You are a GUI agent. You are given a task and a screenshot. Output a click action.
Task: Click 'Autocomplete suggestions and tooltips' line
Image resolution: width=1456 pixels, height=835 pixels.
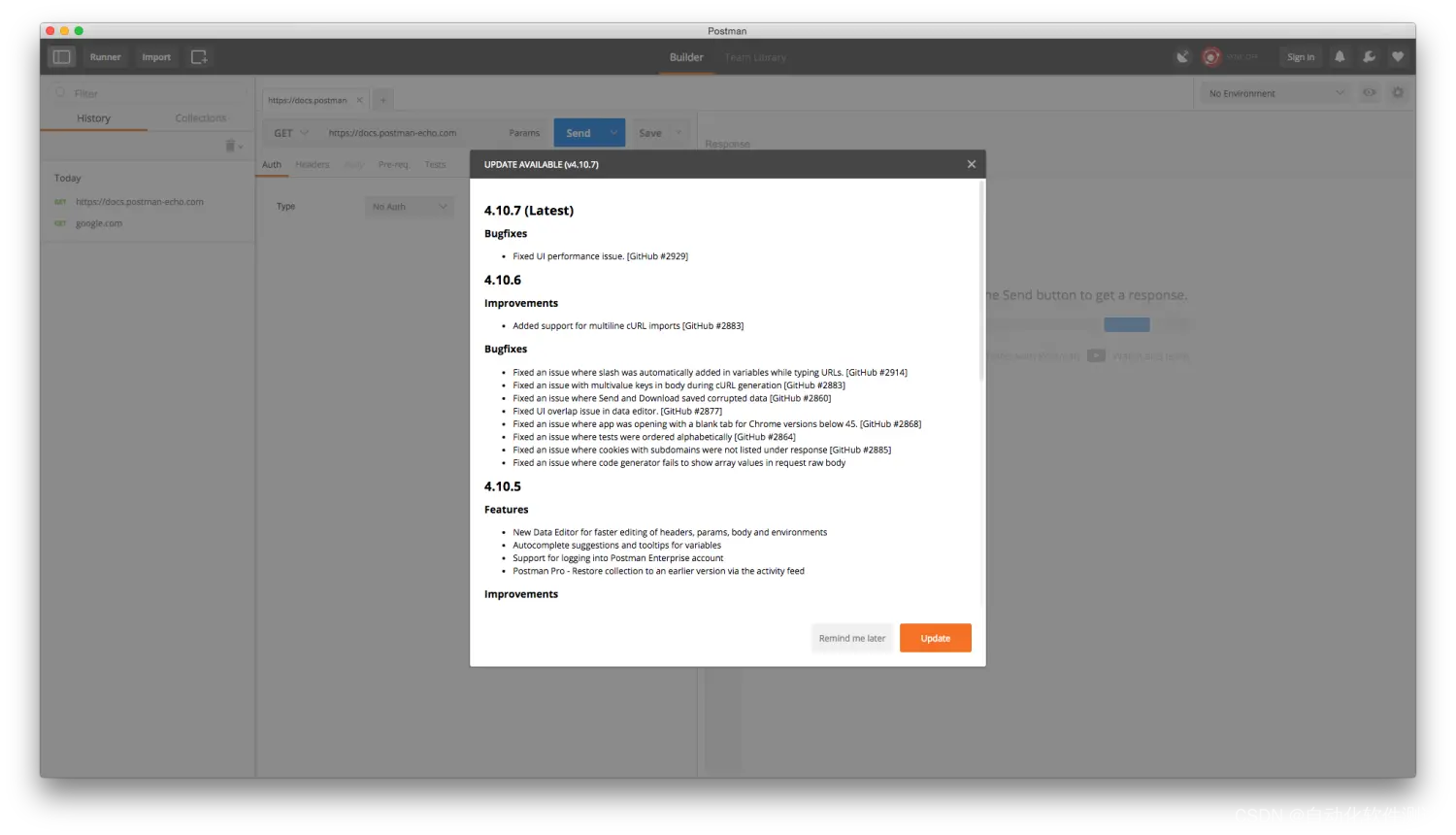point(616,546)
